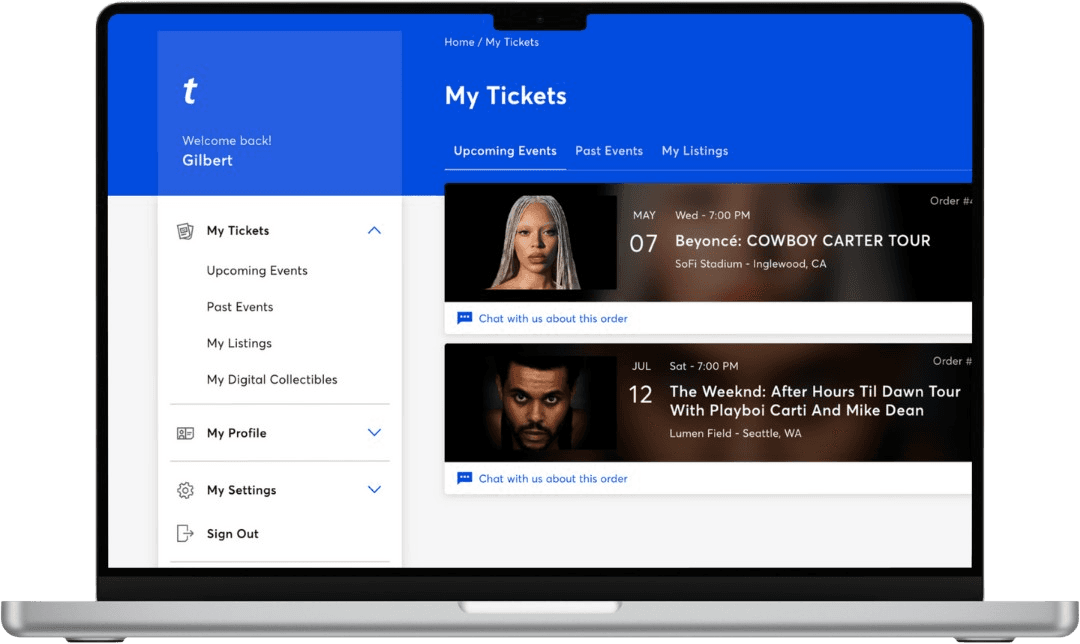1080x644 pixels.
Task: Expand the My Settings section chevron
Action: click(374, 490)
